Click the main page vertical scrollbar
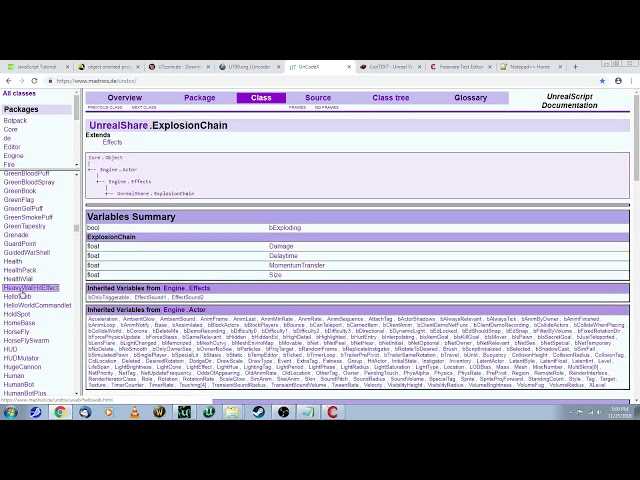Viewport: 640px width, 480px height. tap(636, 139)
